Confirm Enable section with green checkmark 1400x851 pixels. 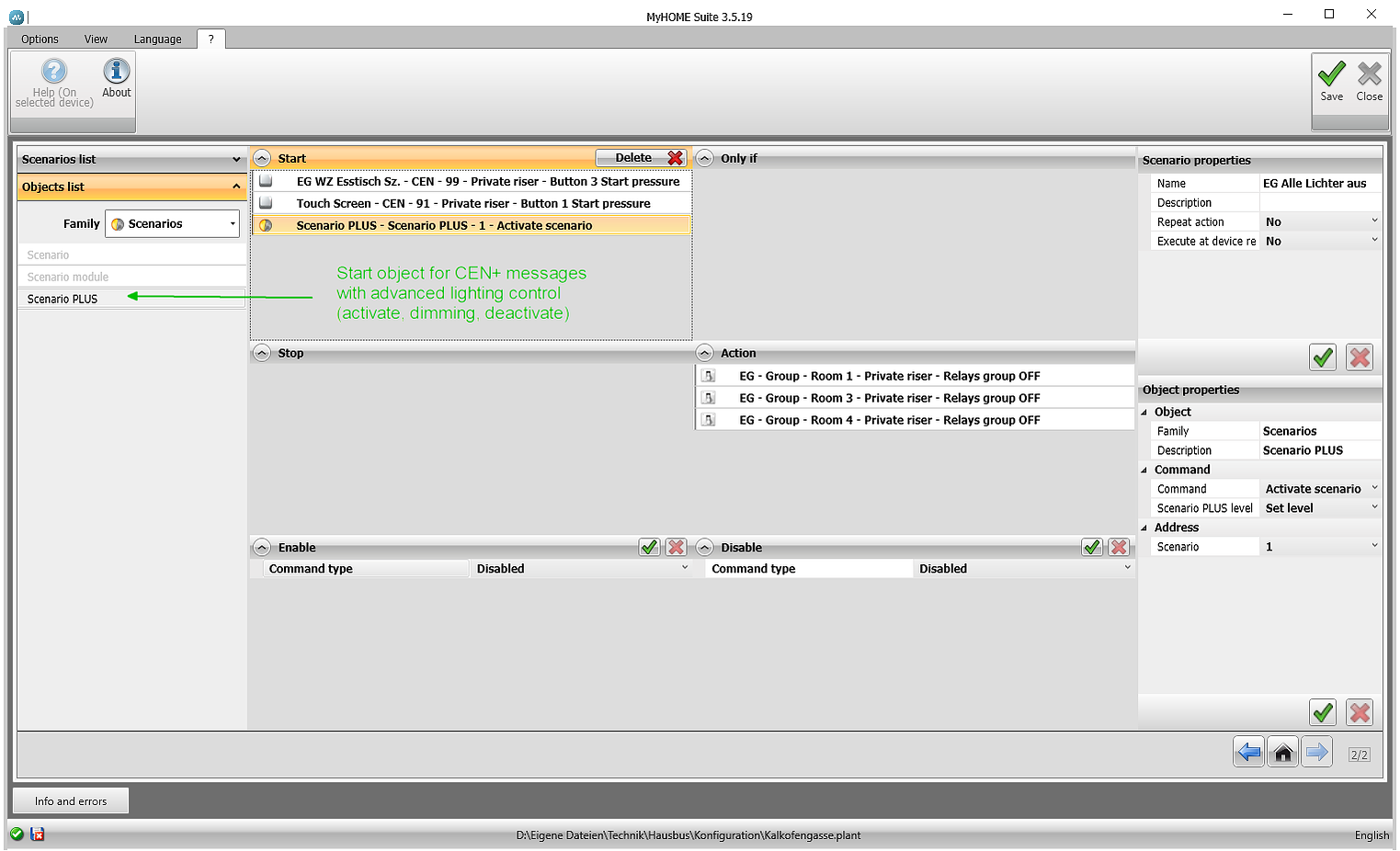click(649, 547)
